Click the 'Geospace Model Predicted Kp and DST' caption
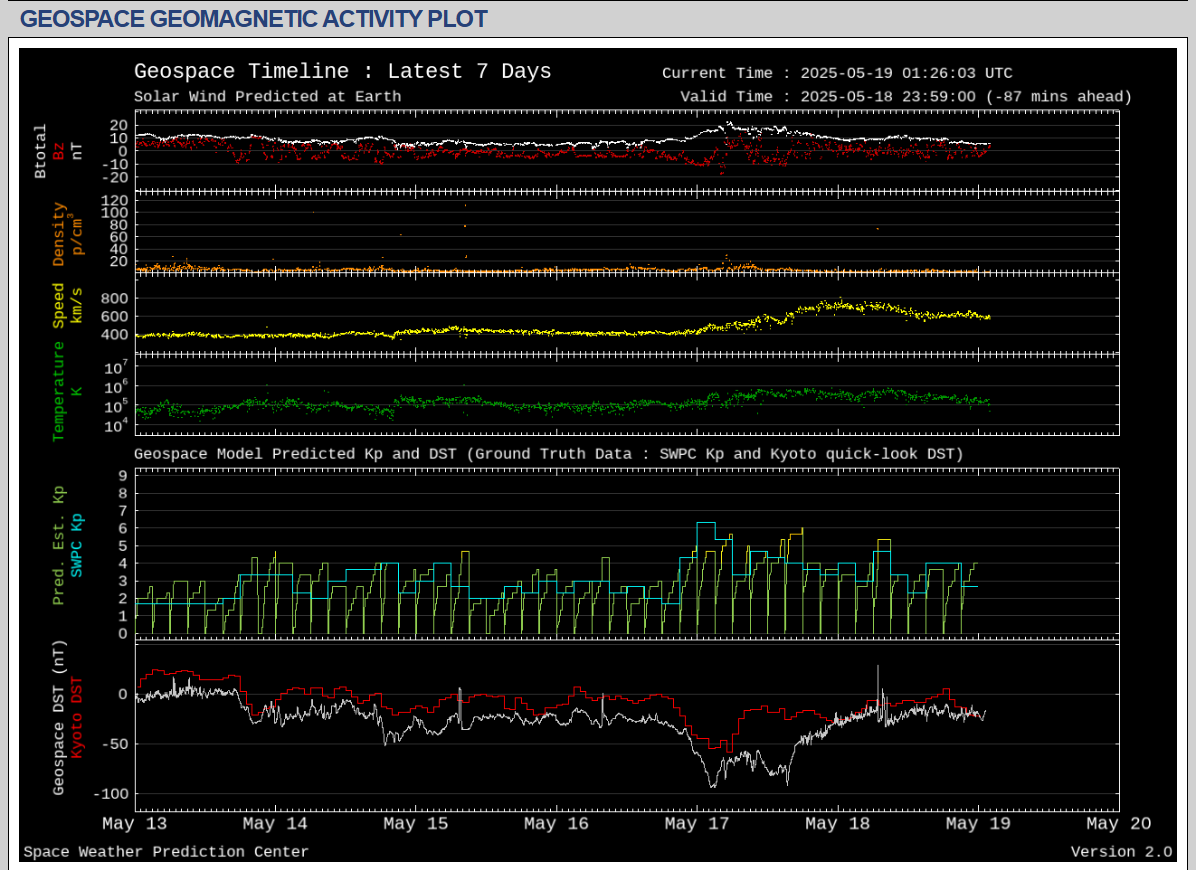1196x870 pixels. click(x=548, y=454)
